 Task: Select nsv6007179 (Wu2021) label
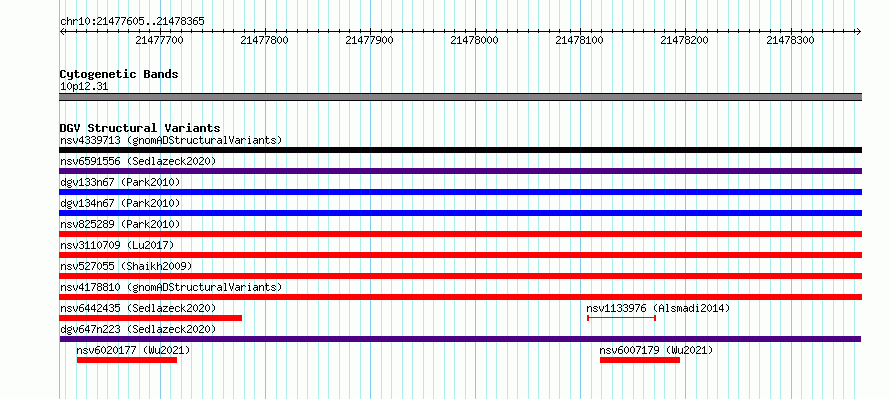click(656, 350)
